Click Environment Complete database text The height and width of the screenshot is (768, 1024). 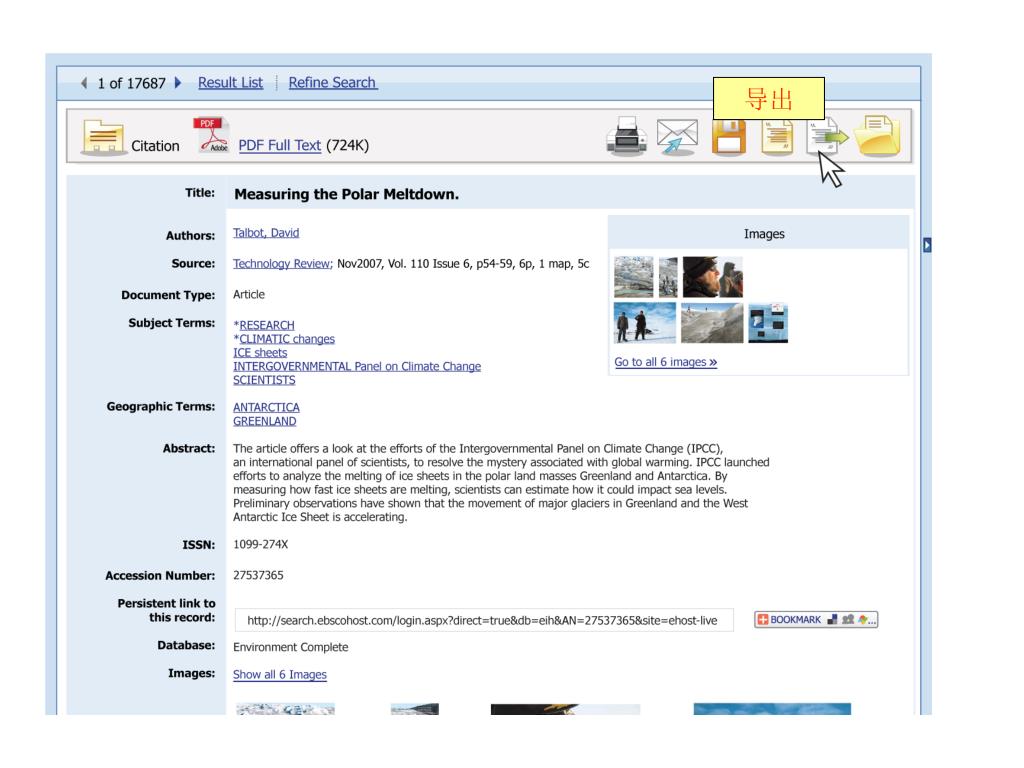coord(291,647)
